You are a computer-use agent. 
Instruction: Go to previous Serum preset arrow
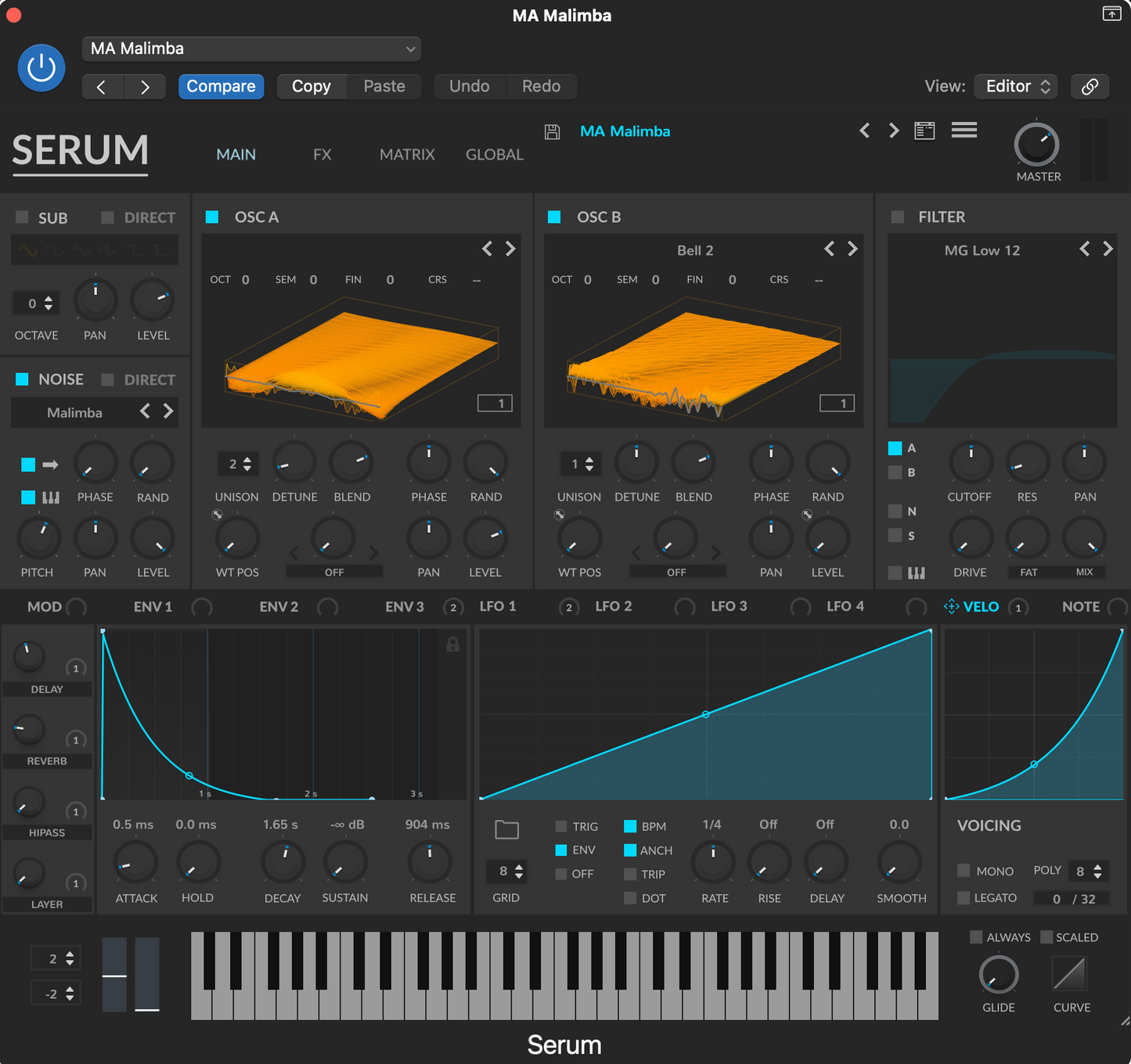[865, 131]
